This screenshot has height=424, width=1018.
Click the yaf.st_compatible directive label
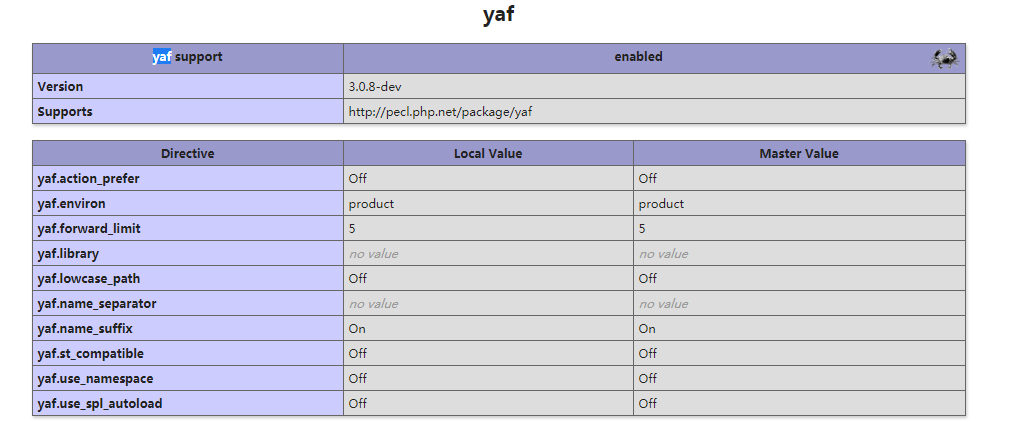pyautogui.click(x=91, y=353)
